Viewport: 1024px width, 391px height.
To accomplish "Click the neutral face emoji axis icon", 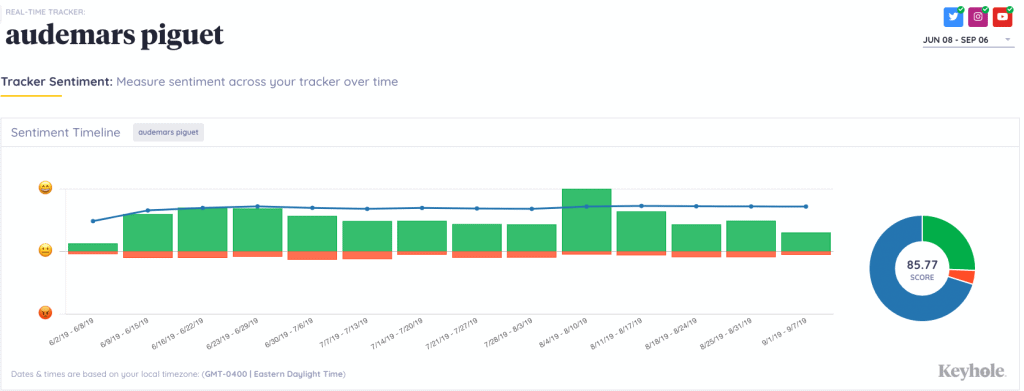I will (45, 251).
